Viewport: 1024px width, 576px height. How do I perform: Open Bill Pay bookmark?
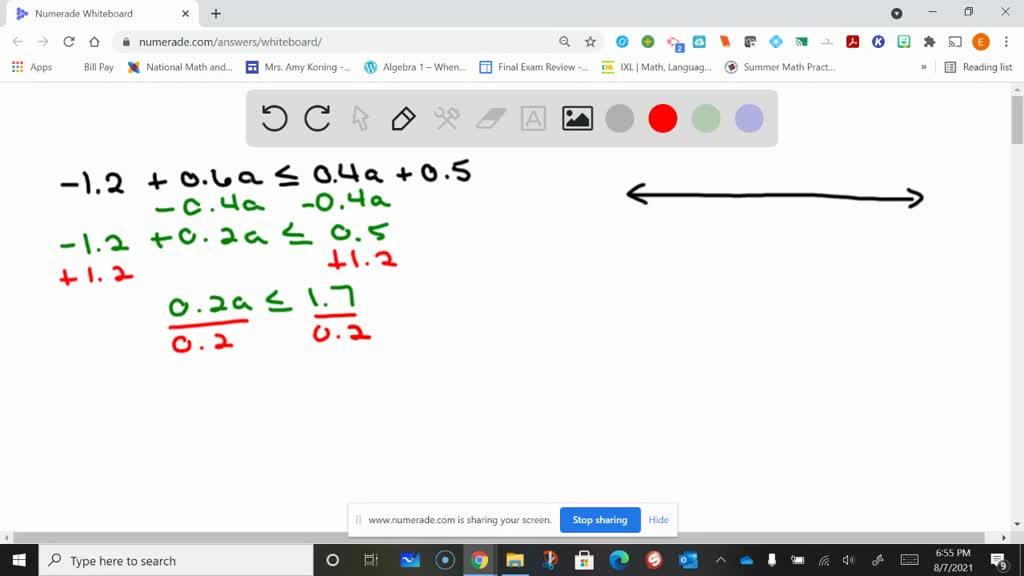point(99,67)
